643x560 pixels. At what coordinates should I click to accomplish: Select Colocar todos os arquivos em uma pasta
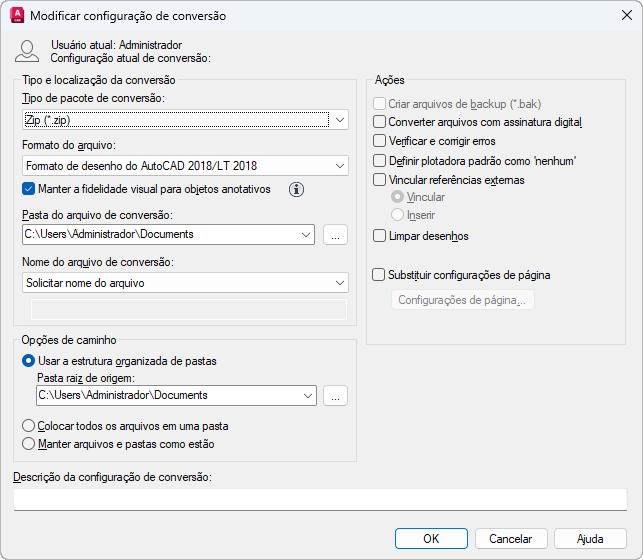tap(28, 426)
